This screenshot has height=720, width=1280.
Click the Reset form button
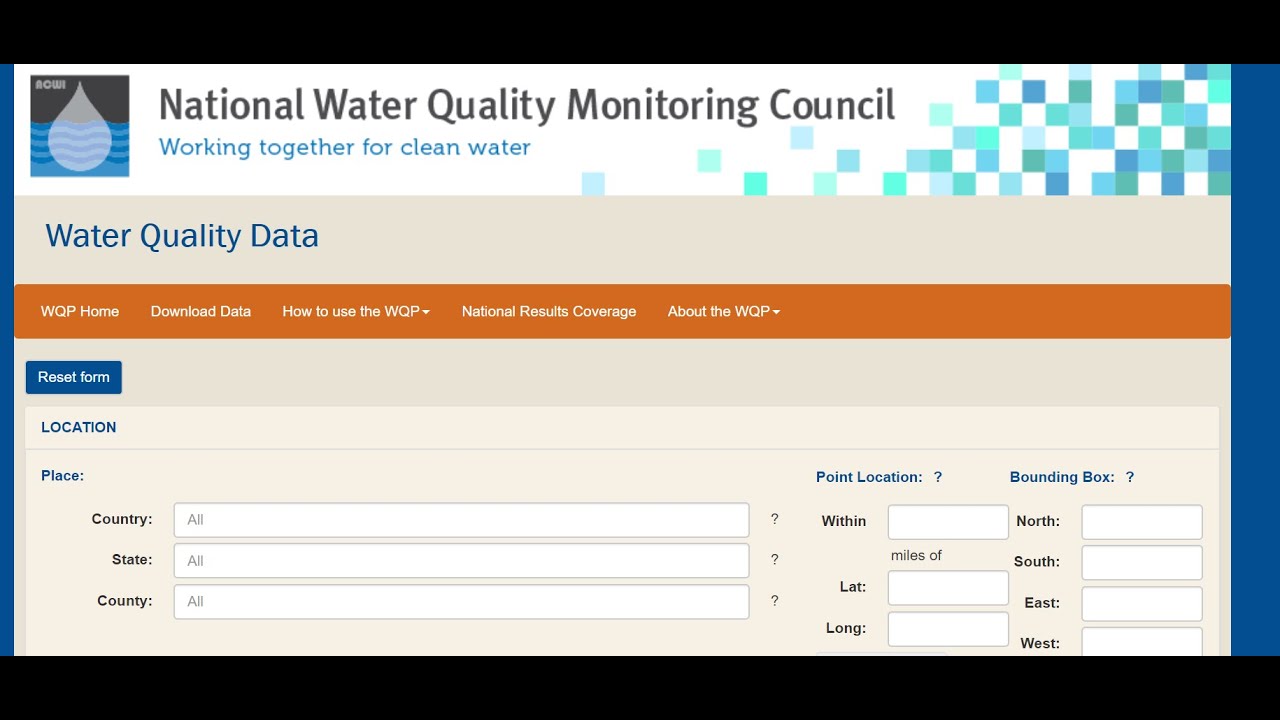point(74,377)
